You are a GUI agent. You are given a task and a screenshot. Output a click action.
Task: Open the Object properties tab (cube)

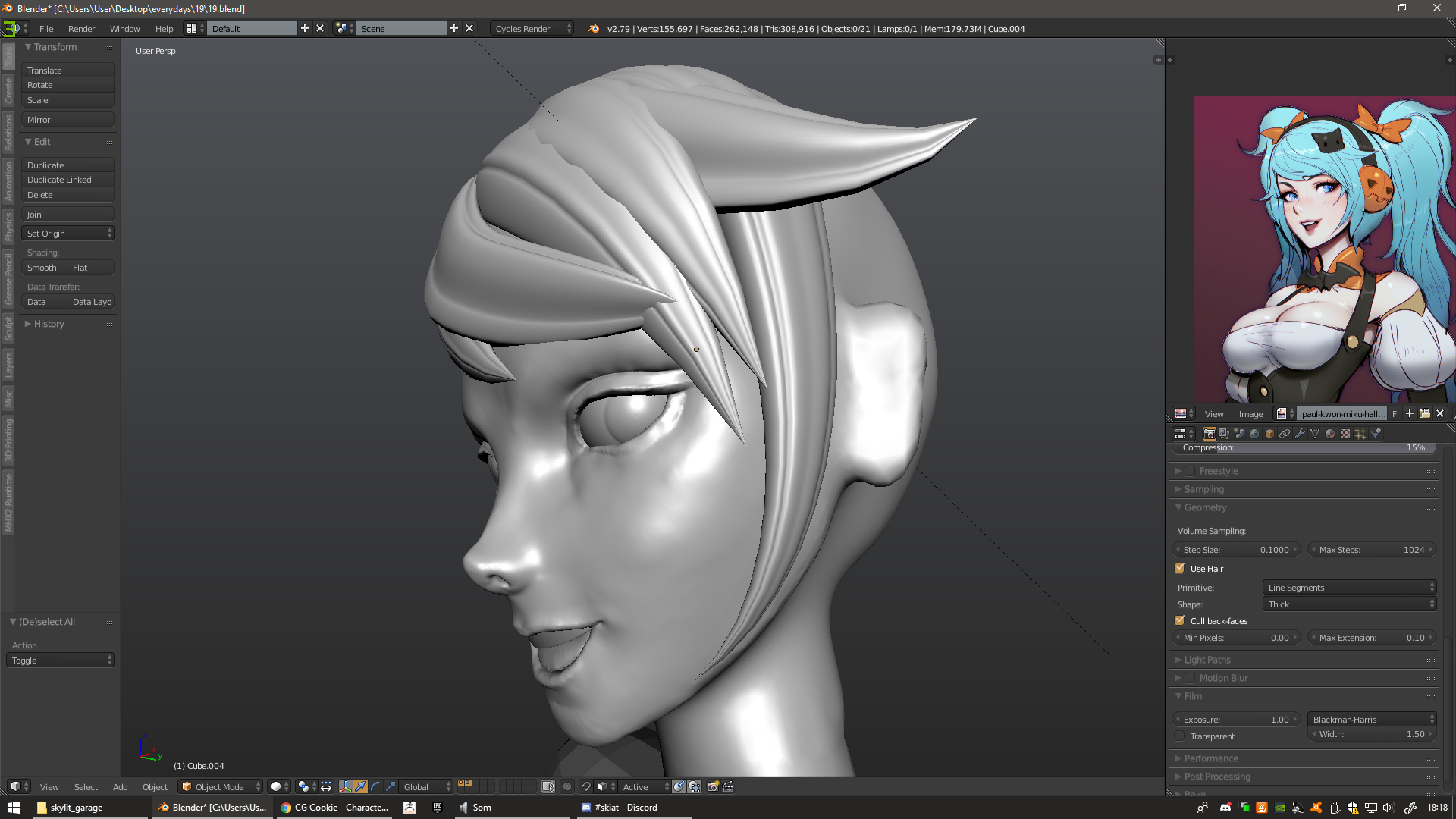[x=1269, y=434]
